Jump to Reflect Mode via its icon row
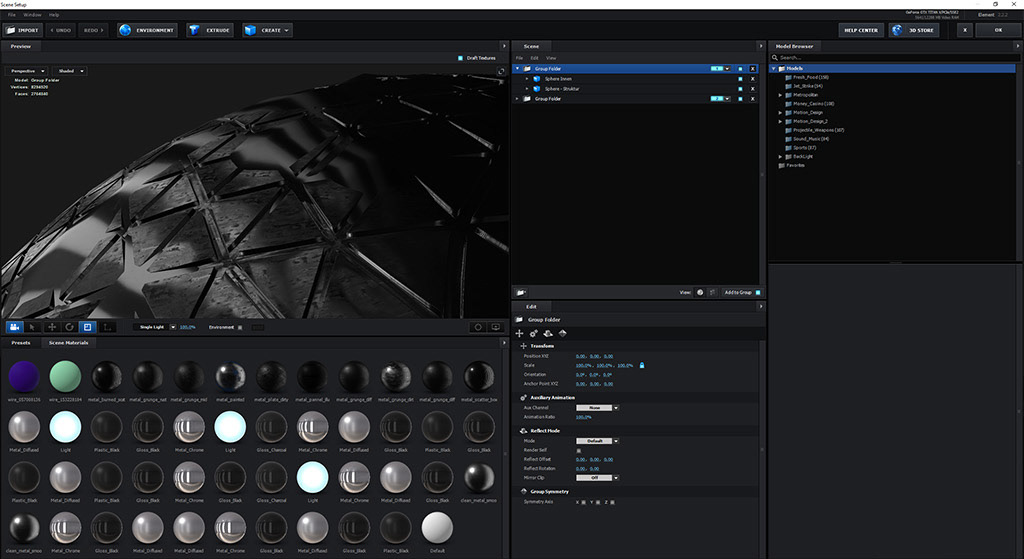Screen dimensions: 1024x559 [x=548, y=333]
